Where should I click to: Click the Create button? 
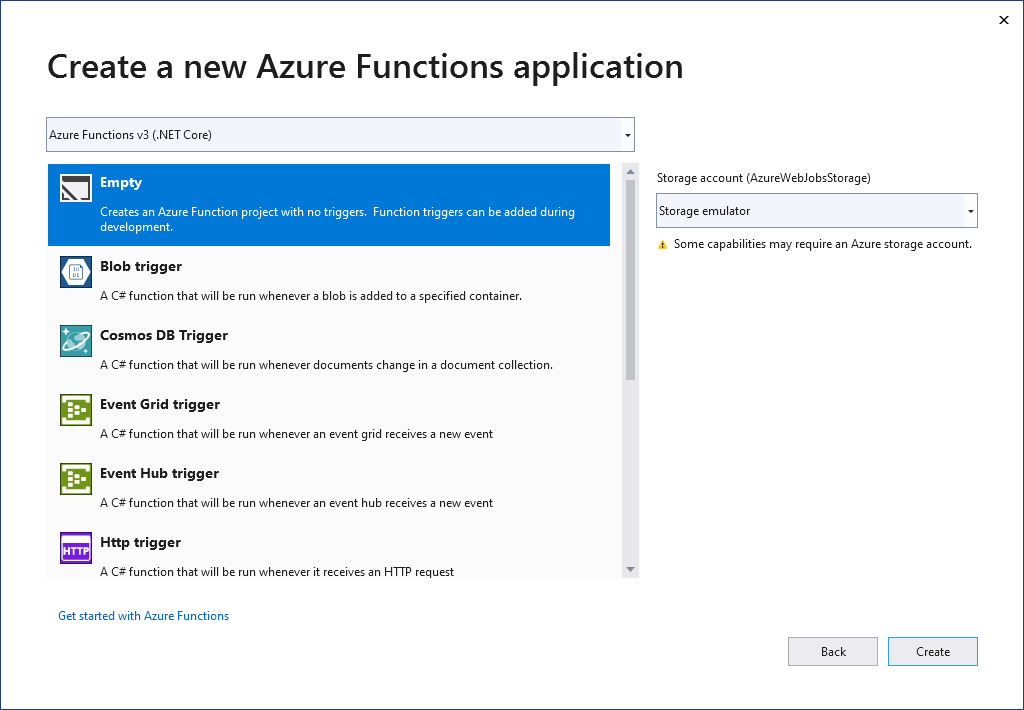(932, 651)
